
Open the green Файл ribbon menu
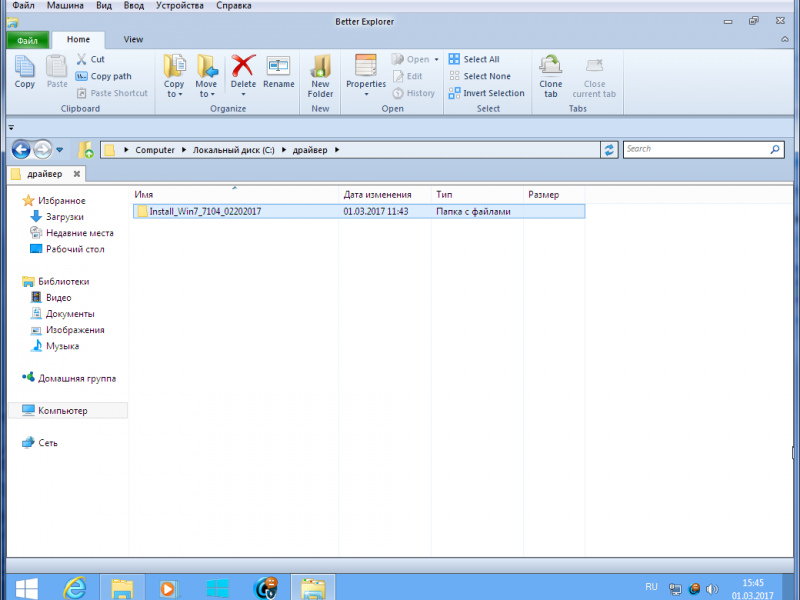point(28,40)
